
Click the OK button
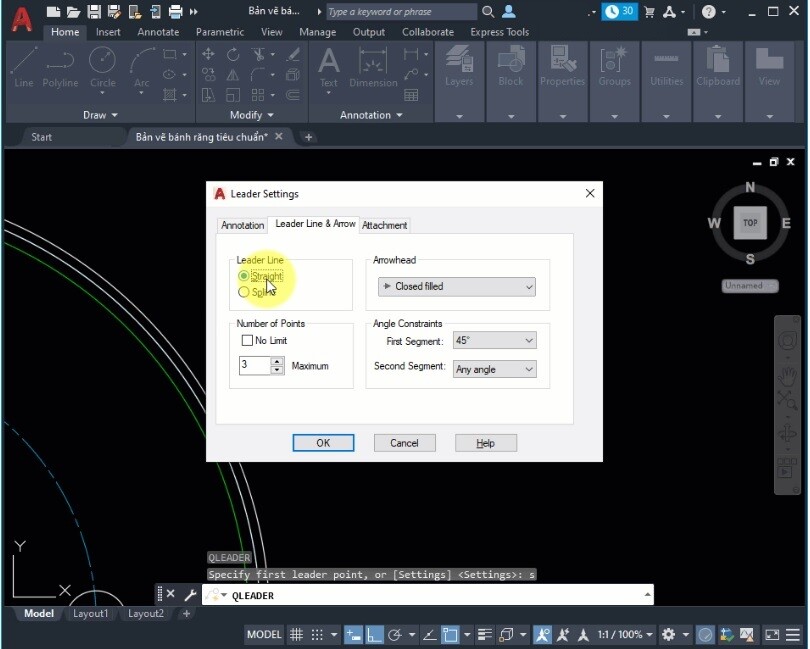pyautogui.click(x=323, y=443)
